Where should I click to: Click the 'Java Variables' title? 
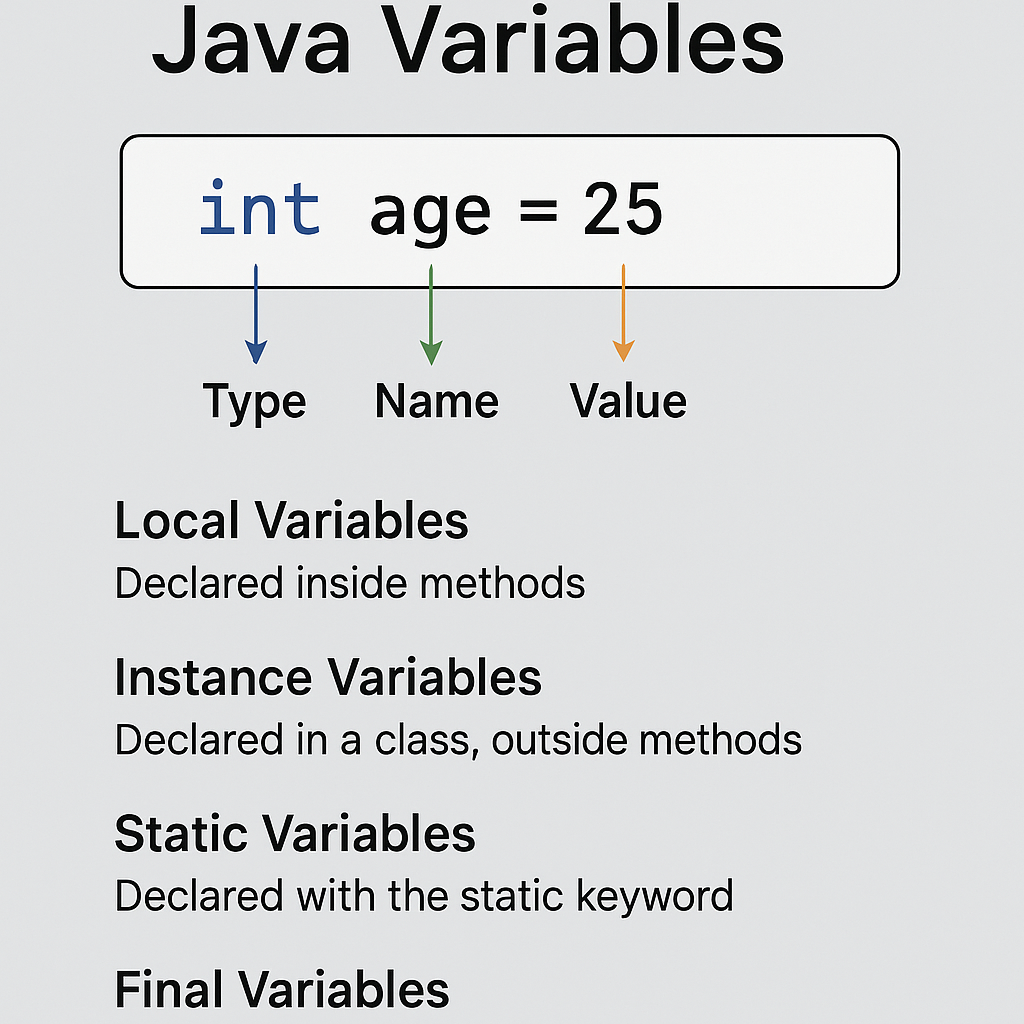[468, 40]
